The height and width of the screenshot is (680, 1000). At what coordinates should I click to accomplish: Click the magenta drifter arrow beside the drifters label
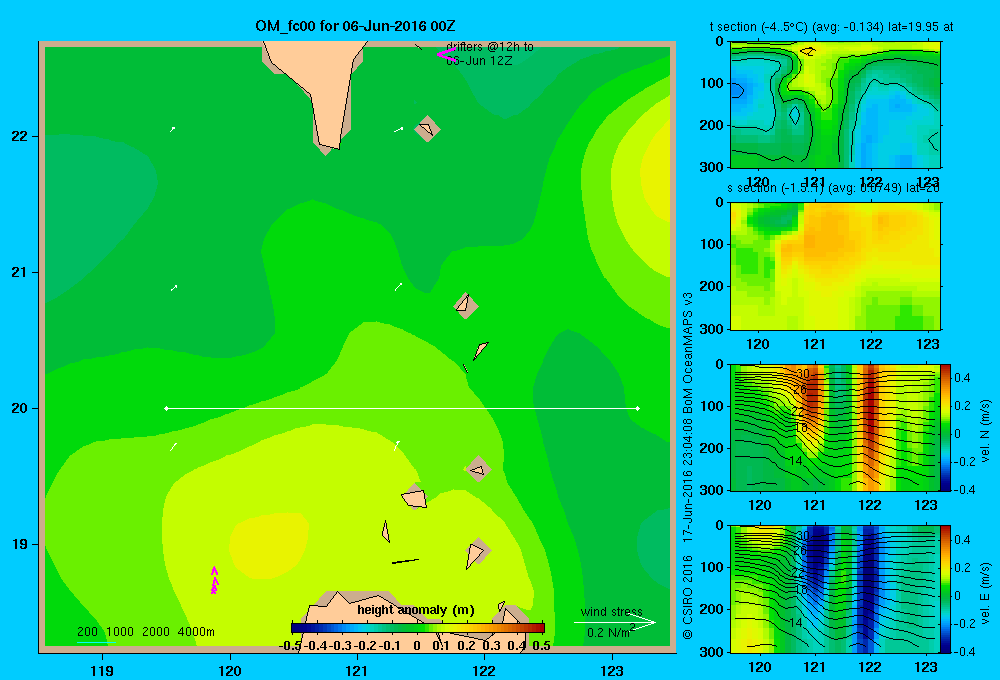pyautogui.click(x=446, y=55)
